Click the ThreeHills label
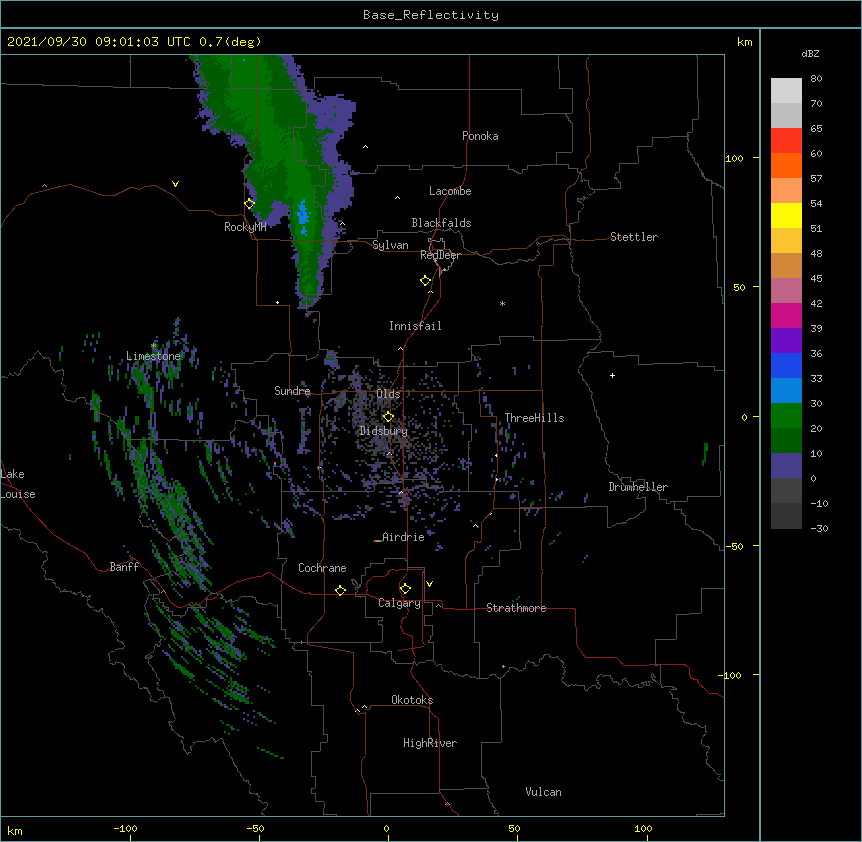The height and width of the screenshot is (842, 862). (534, 418)
